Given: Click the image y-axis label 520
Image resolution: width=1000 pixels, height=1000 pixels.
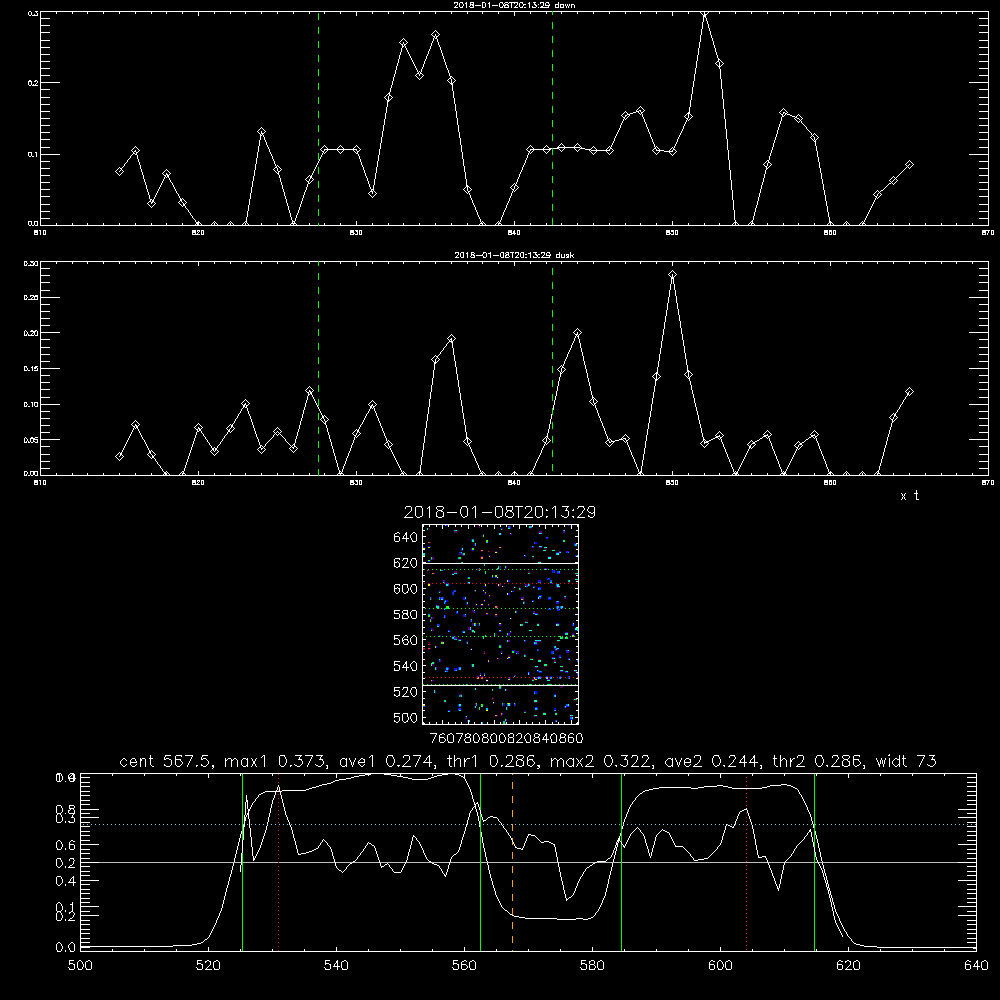Looking at the screenshot, I should [x=406, y=692].
